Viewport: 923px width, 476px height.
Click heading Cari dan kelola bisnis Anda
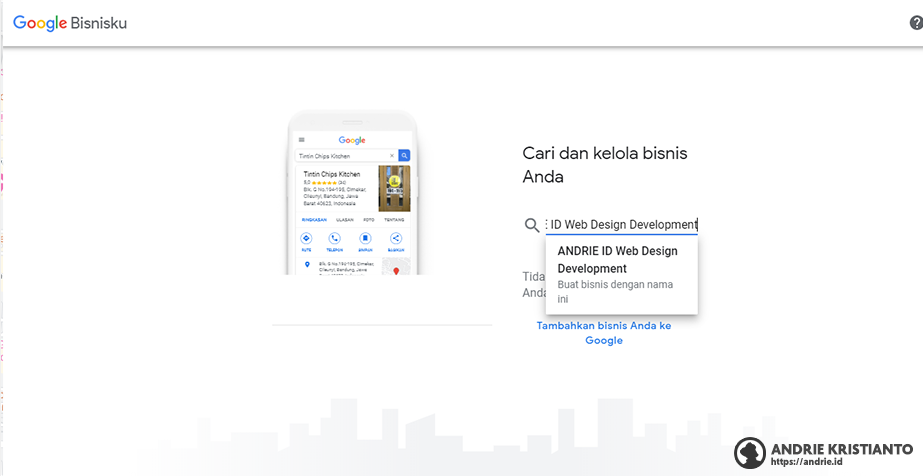pos(605,165)
